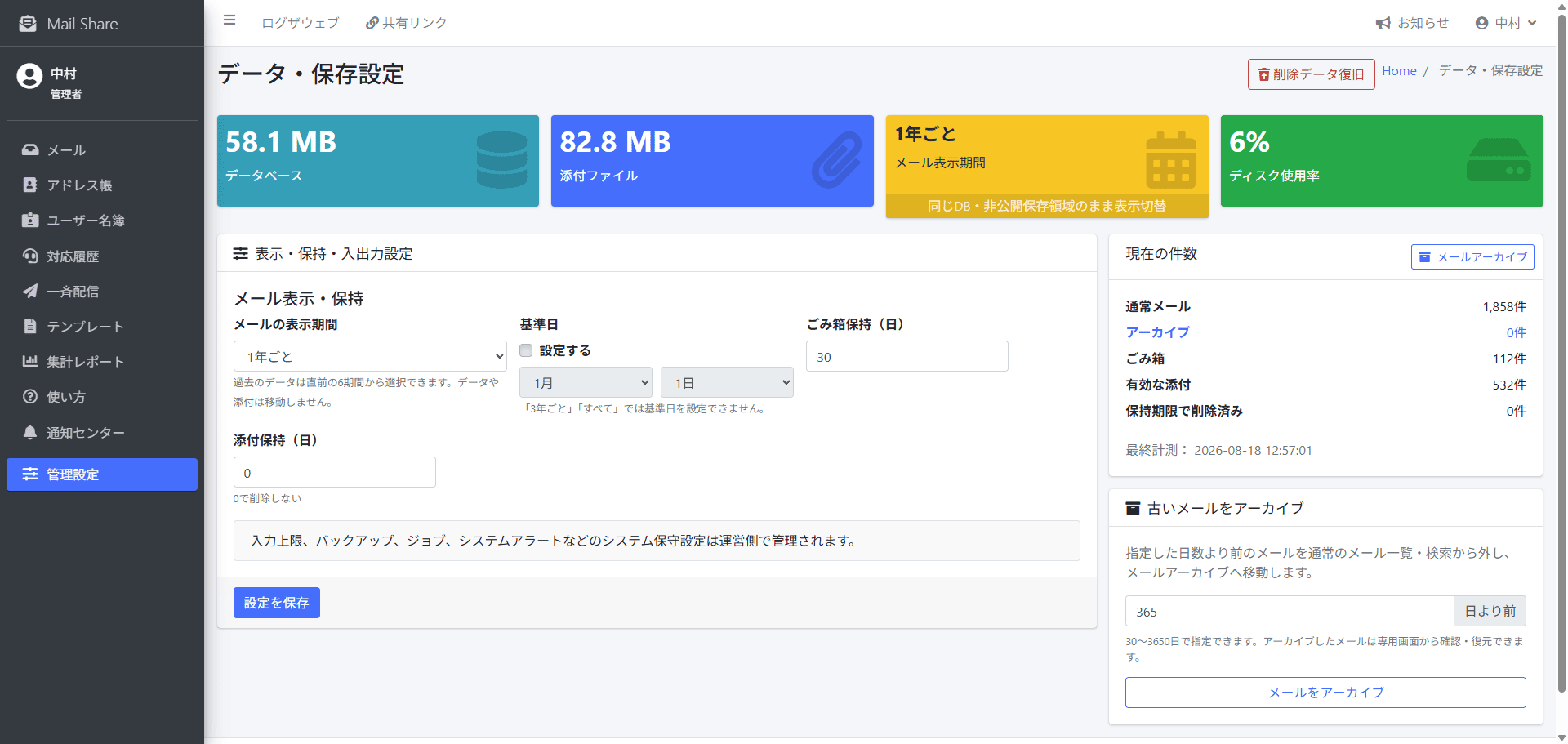Click the 対応履歴 headset icon
Image resolution: width=1568 pixels, height=744 pixels.
click(x=30, y=256)
